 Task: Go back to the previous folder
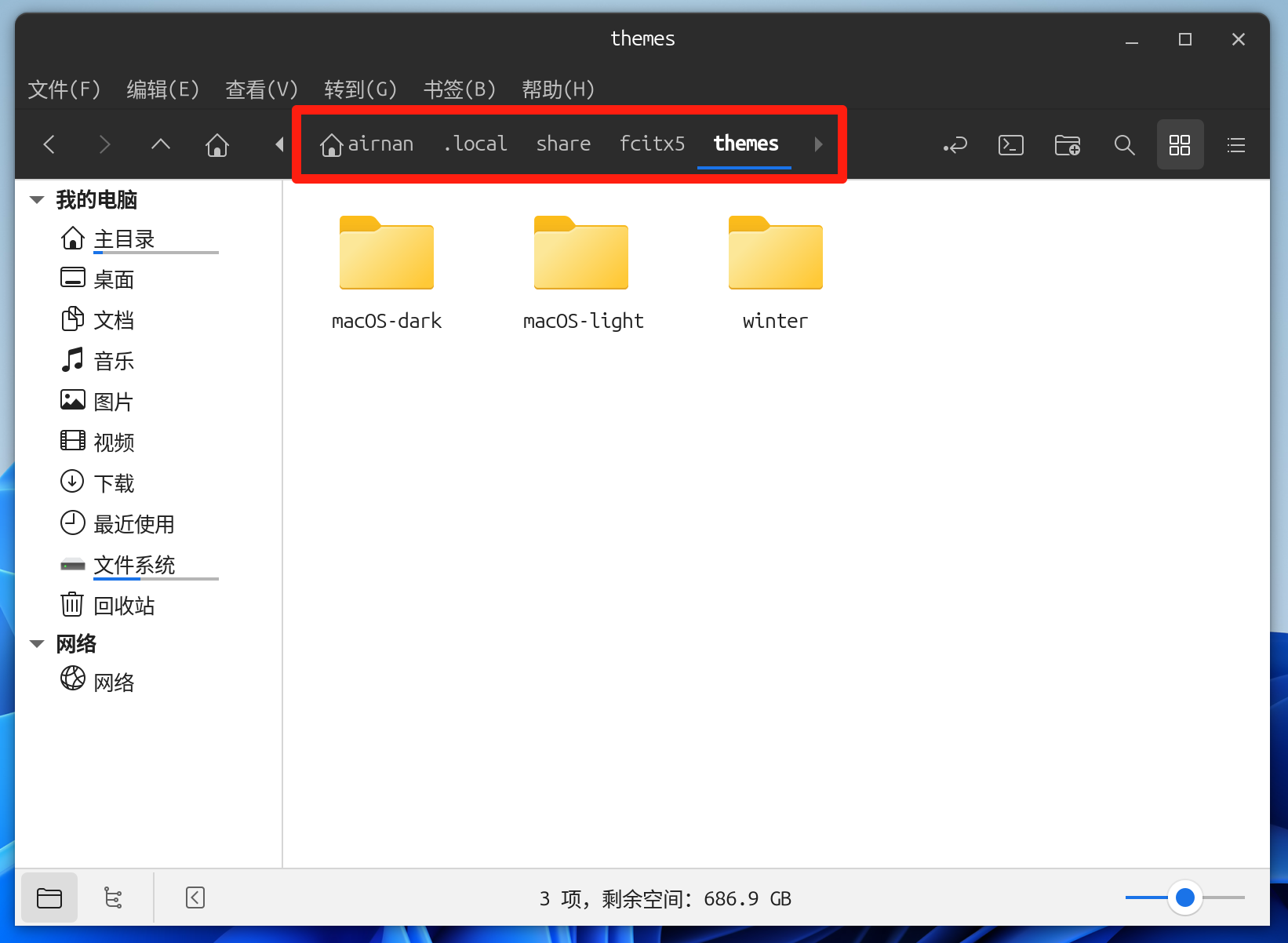[49, 144]
